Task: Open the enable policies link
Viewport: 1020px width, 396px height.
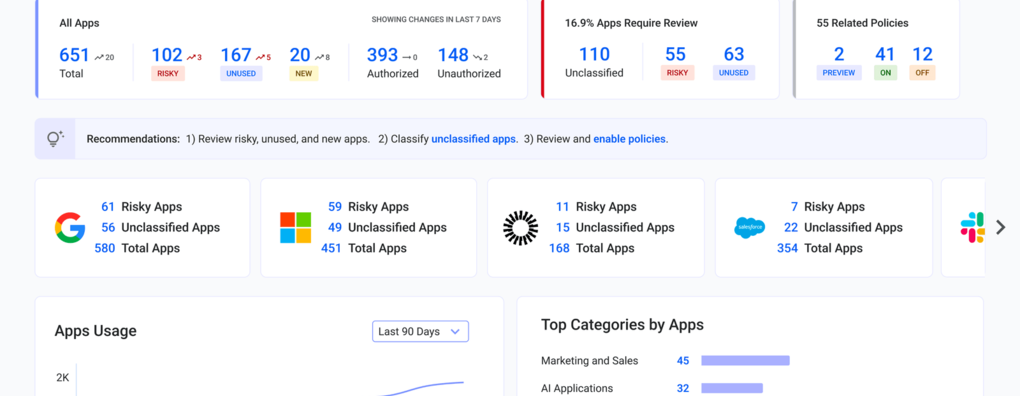Action: coord(629,139)
